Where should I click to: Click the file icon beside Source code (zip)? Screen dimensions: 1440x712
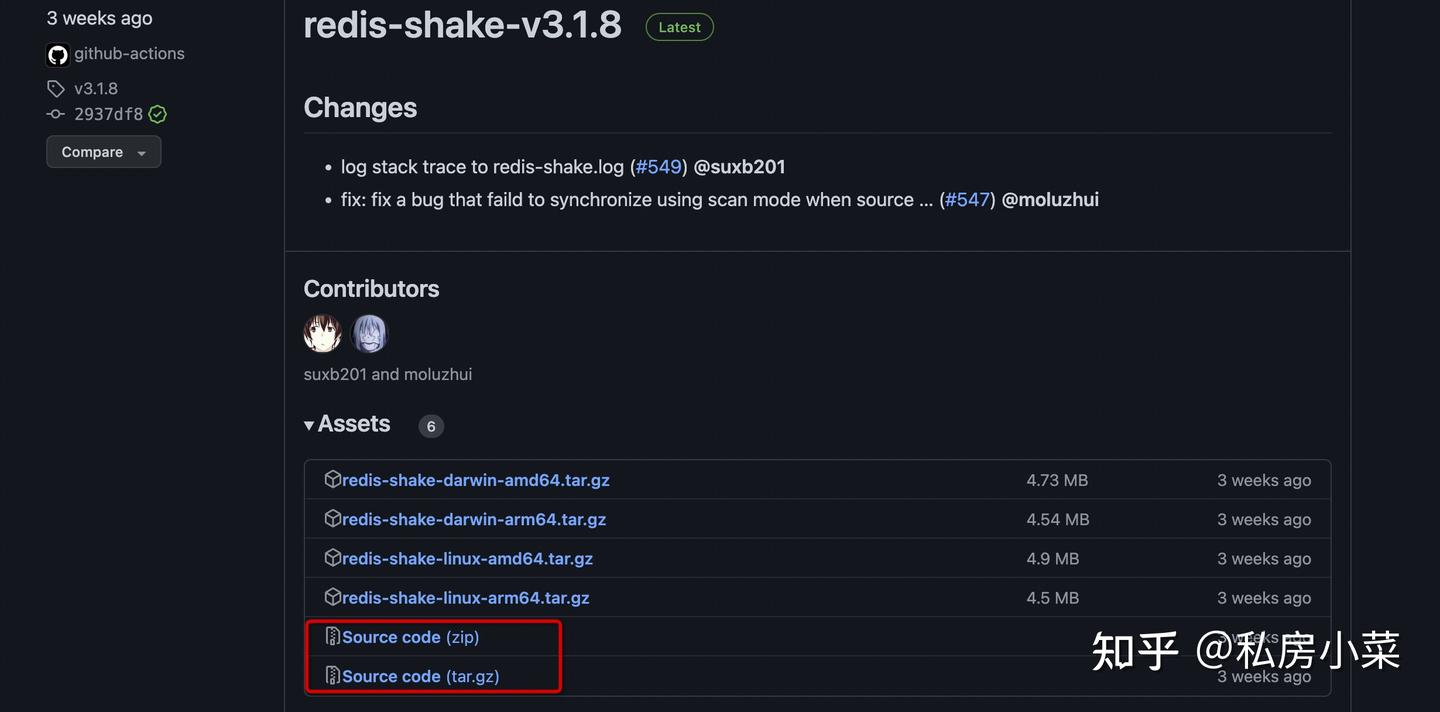tap(333, 636)
